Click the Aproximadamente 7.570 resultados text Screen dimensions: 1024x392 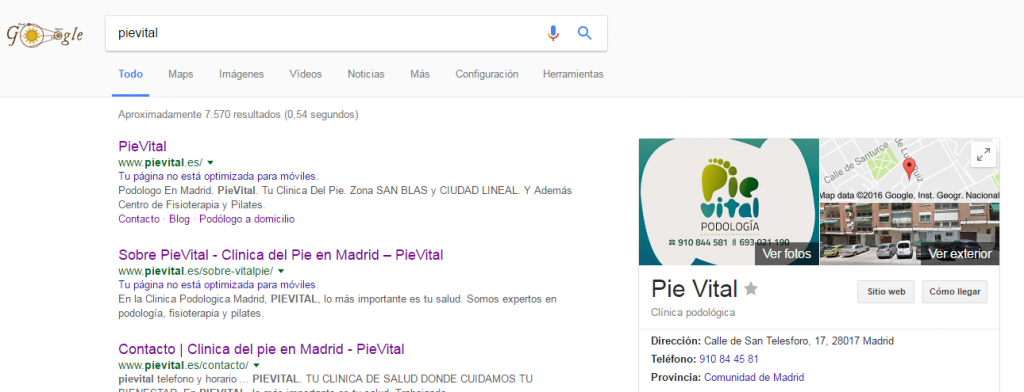(x=238, y=114)
